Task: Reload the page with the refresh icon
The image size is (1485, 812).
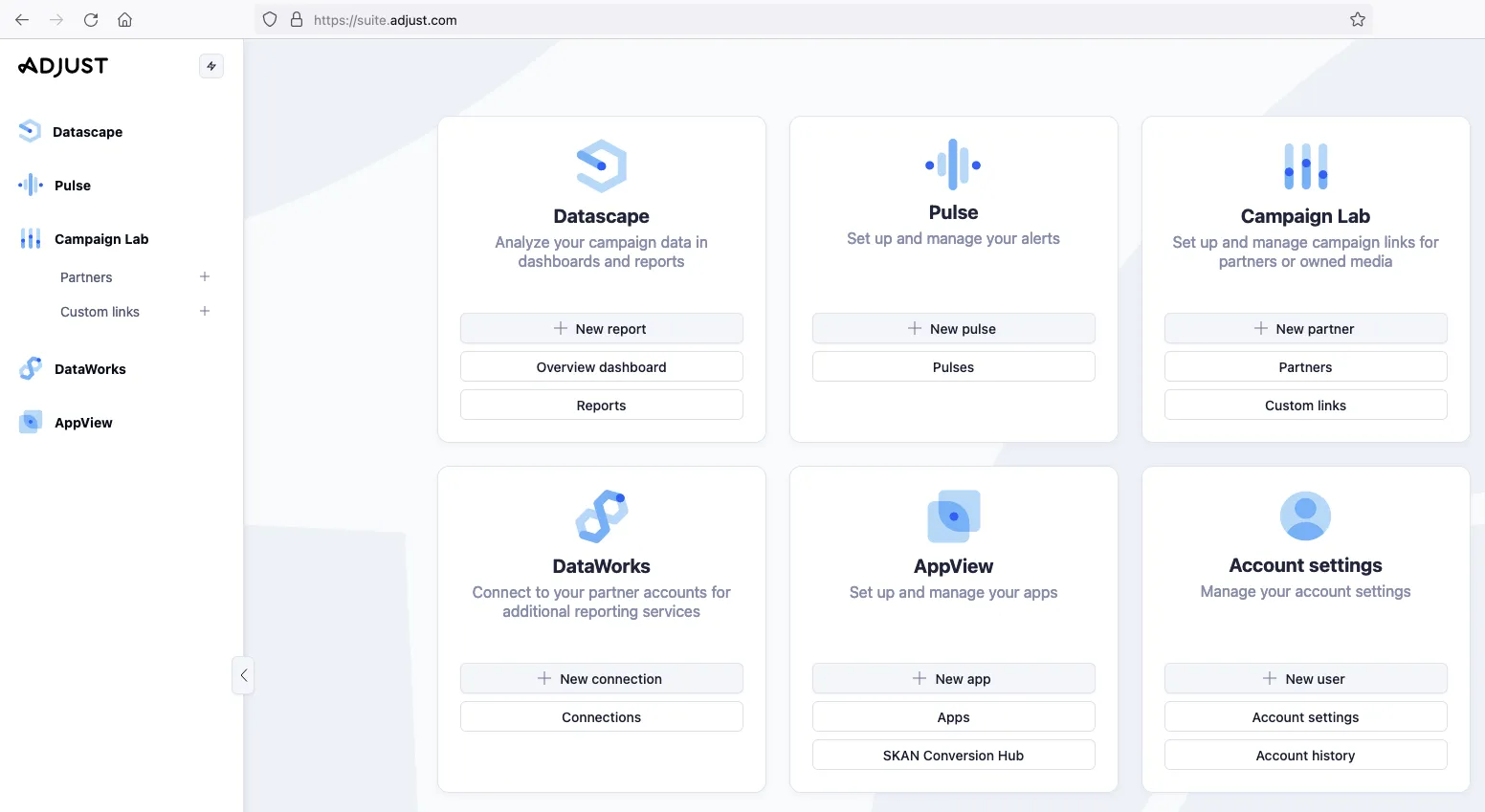Action: point(91,20)
